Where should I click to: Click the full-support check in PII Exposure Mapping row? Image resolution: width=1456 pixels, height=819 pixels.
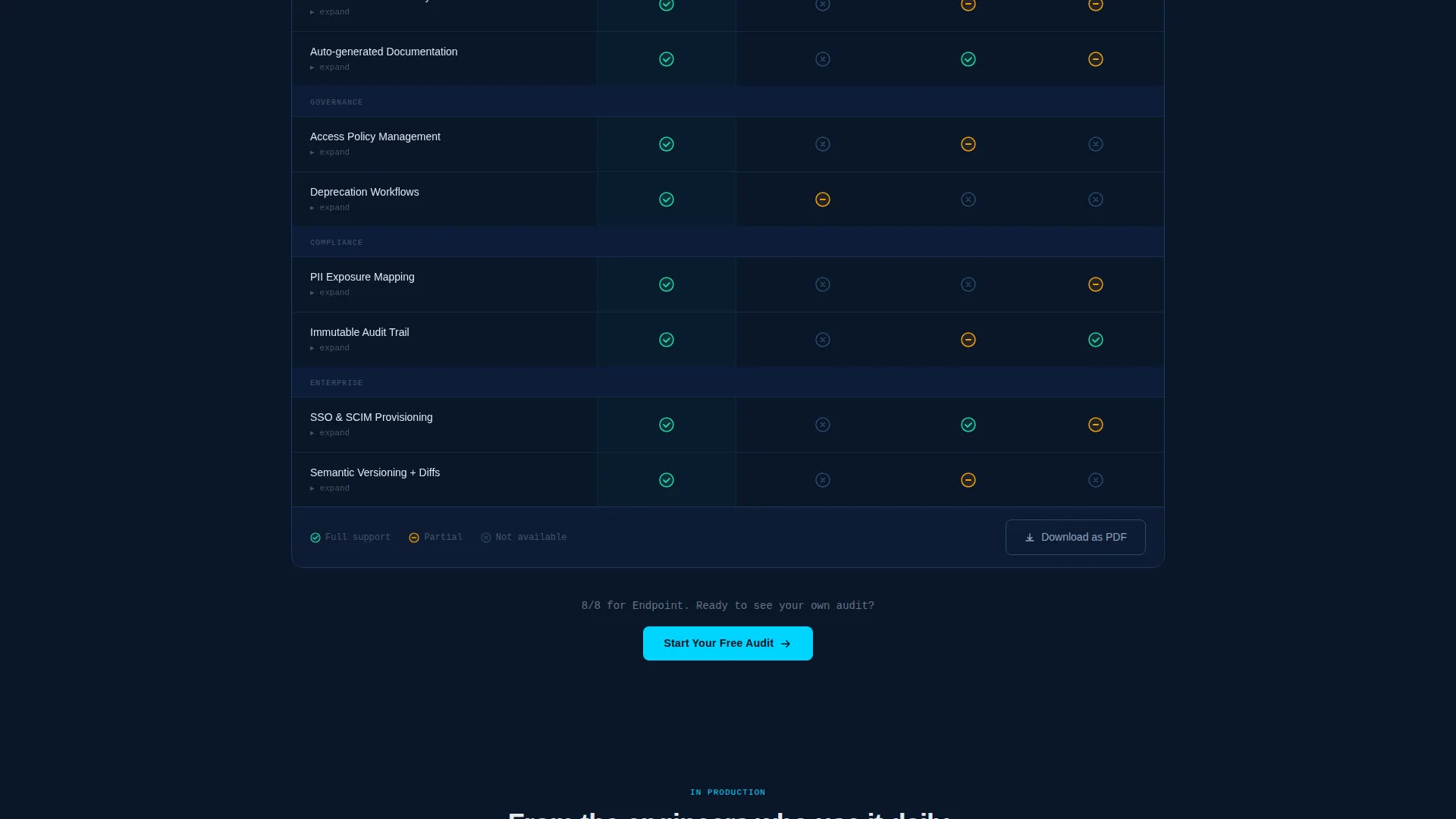tap(667, 284)
